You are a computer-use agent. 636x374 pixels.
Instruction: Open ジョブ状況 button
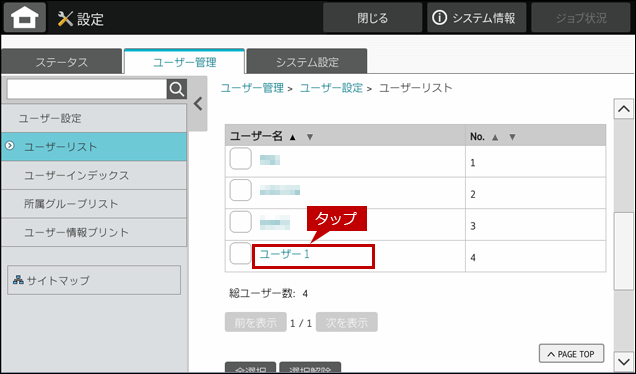tap(581, 18)
